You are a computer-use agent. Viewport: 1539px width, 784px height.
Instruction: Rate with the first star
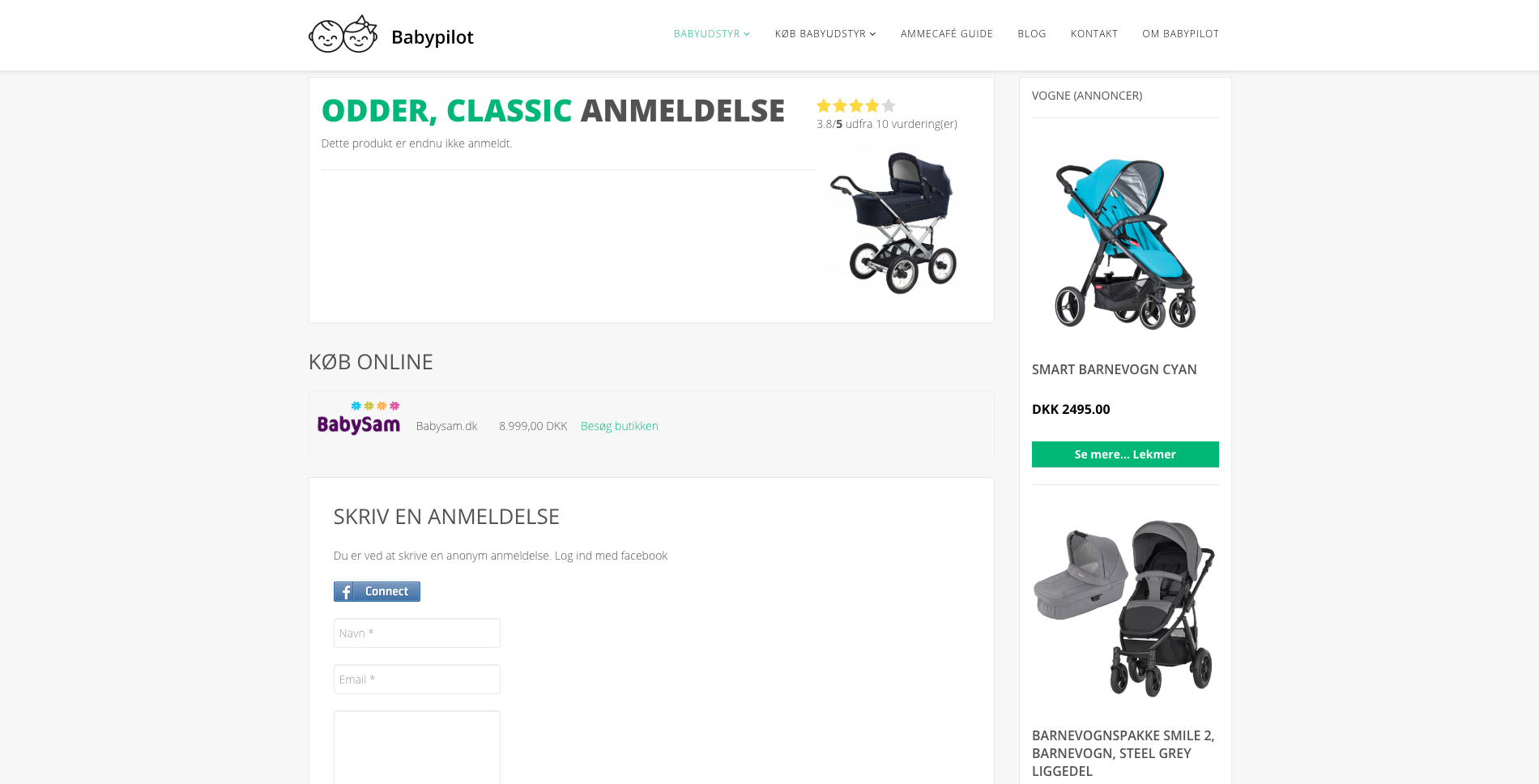click(x=824, y=105)
